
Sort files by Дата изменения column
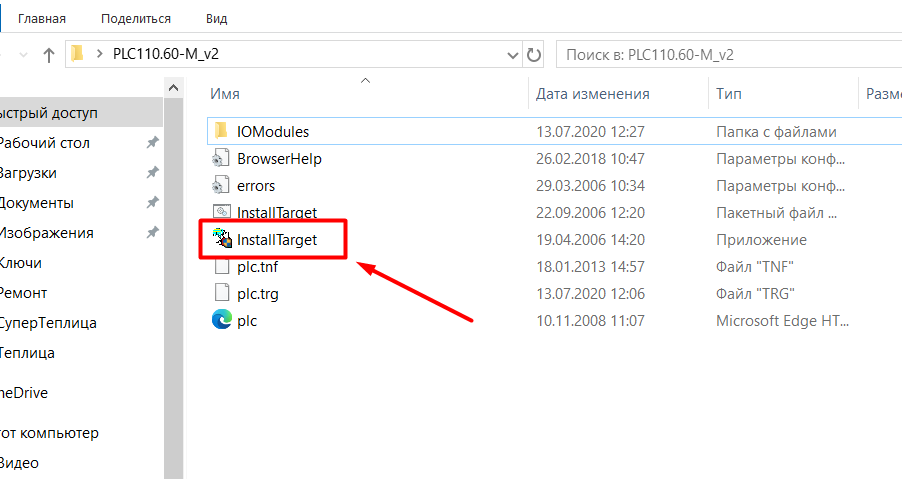click(593, 94)
